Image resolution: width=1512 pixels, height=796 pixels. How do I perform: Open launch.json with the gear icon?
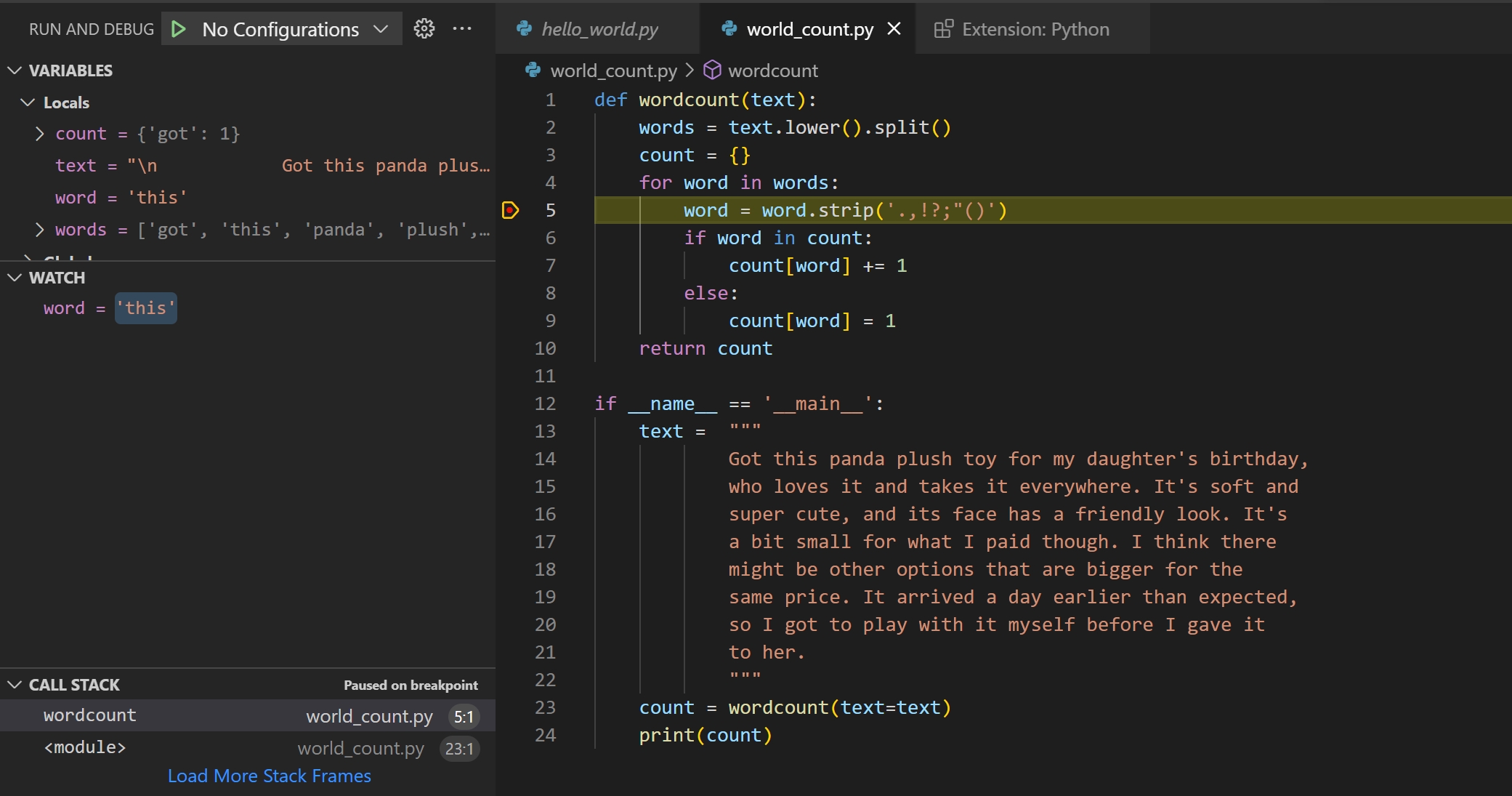pos(424,29)
